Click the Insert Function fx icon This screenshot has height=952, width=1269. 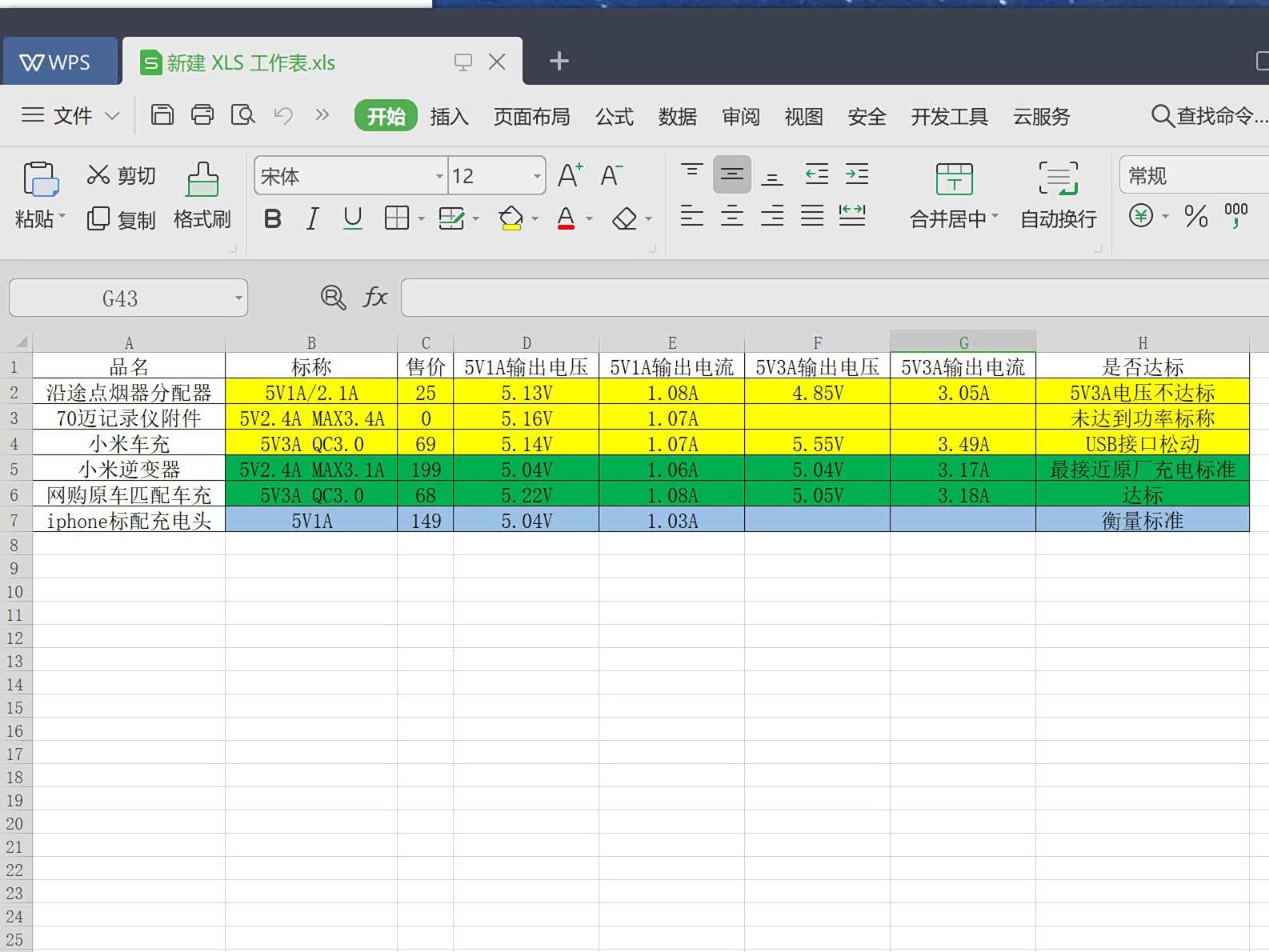[x=375, y=298]
